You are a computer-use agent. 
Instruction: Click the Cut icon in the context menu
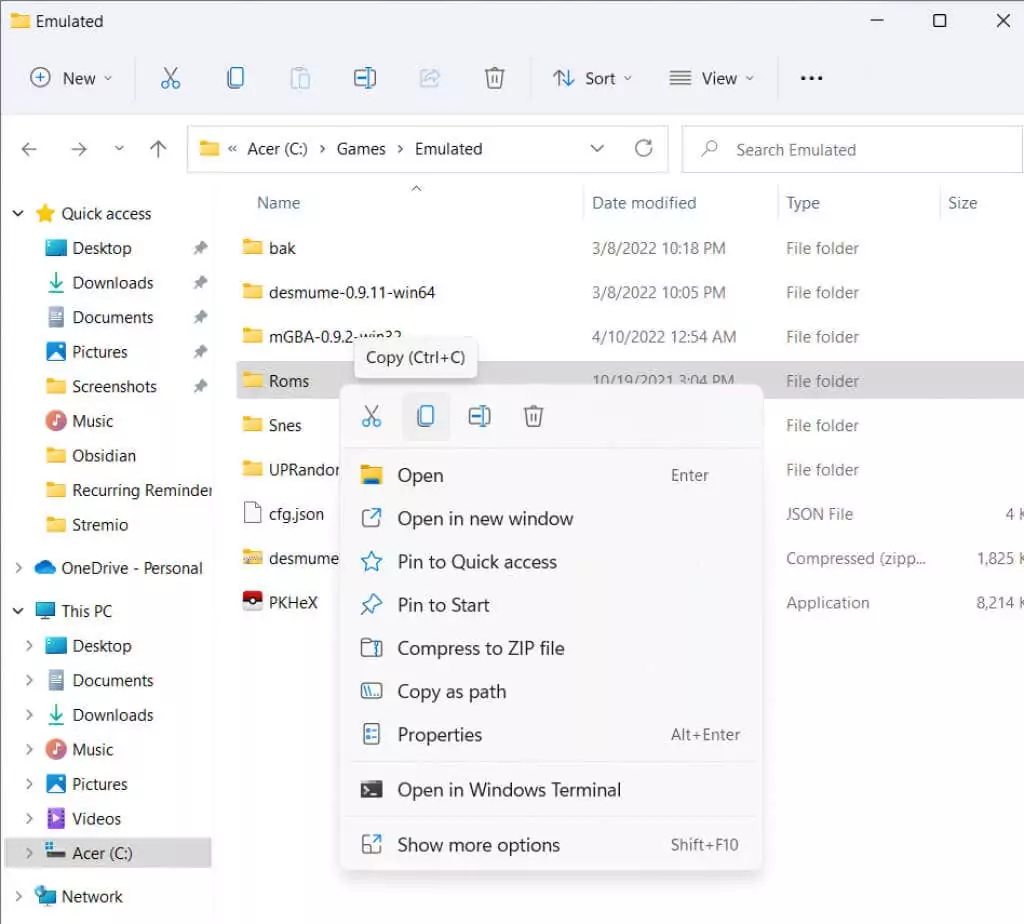[x=372, y=416]
